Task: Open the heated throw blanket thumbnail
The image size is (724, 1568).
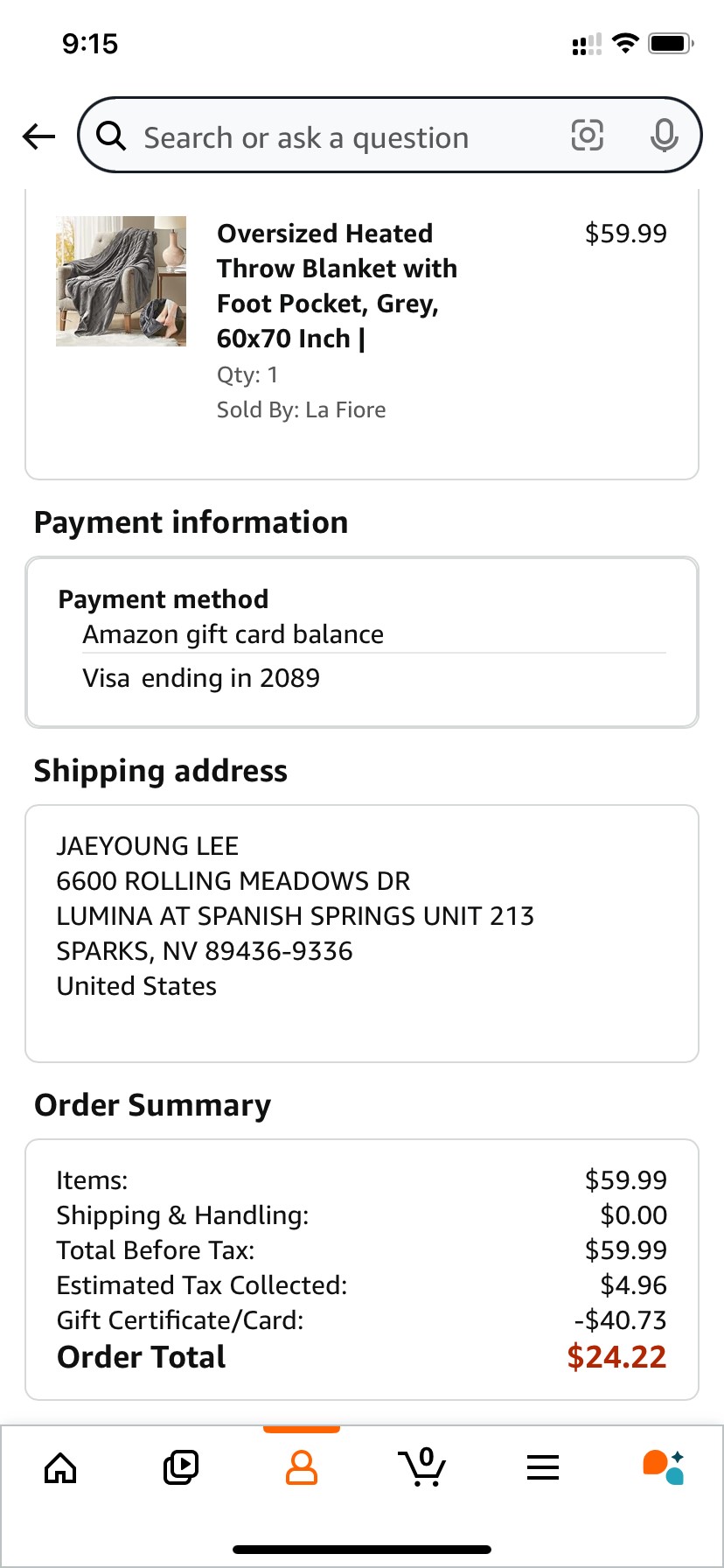Action: point(121,282)
